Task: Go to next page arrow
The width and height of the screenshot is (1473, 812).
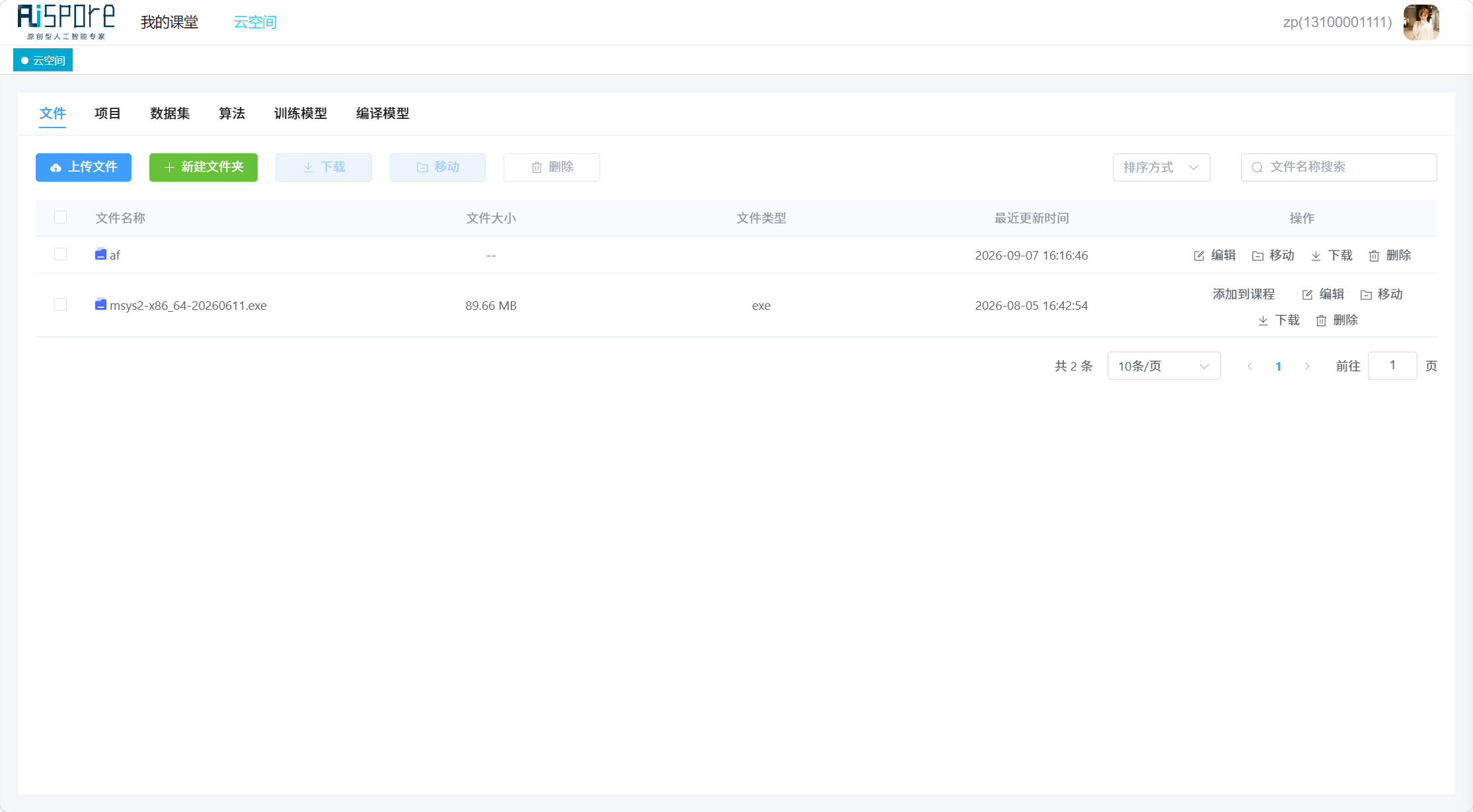Action: 1307,366
